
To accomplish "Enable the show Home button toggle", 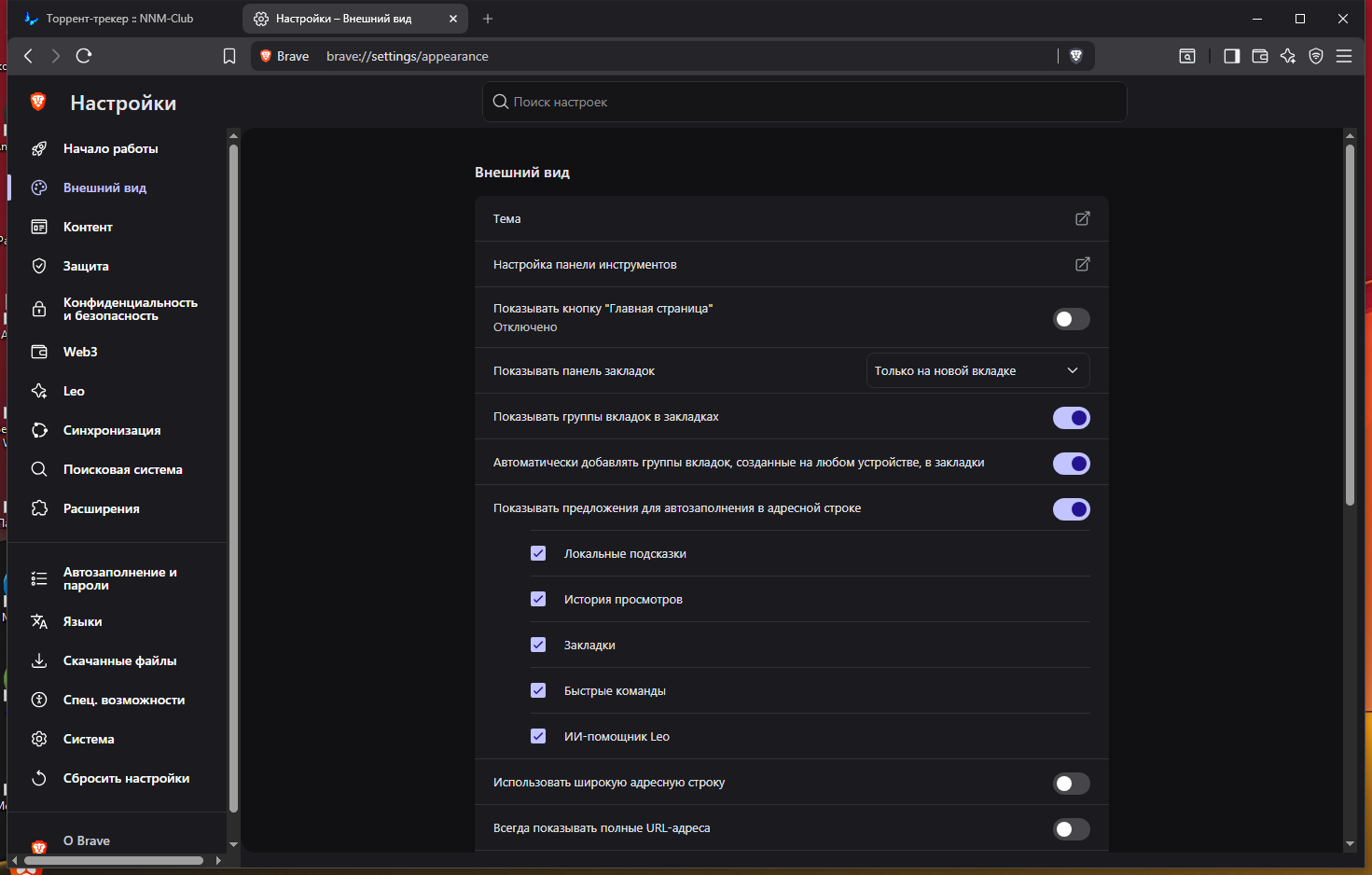I will (x=1071, y=319).
